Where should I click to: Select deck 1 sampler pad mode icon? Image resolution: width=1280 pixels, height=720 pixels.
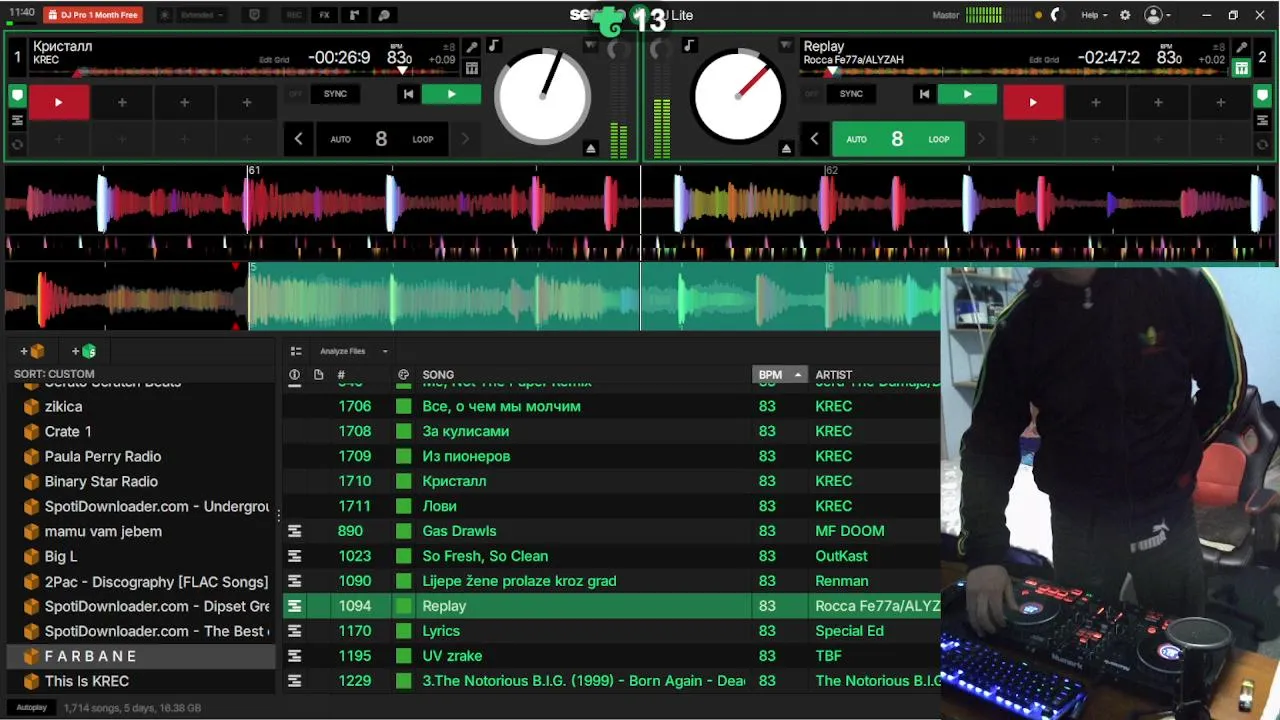point(17,120)
